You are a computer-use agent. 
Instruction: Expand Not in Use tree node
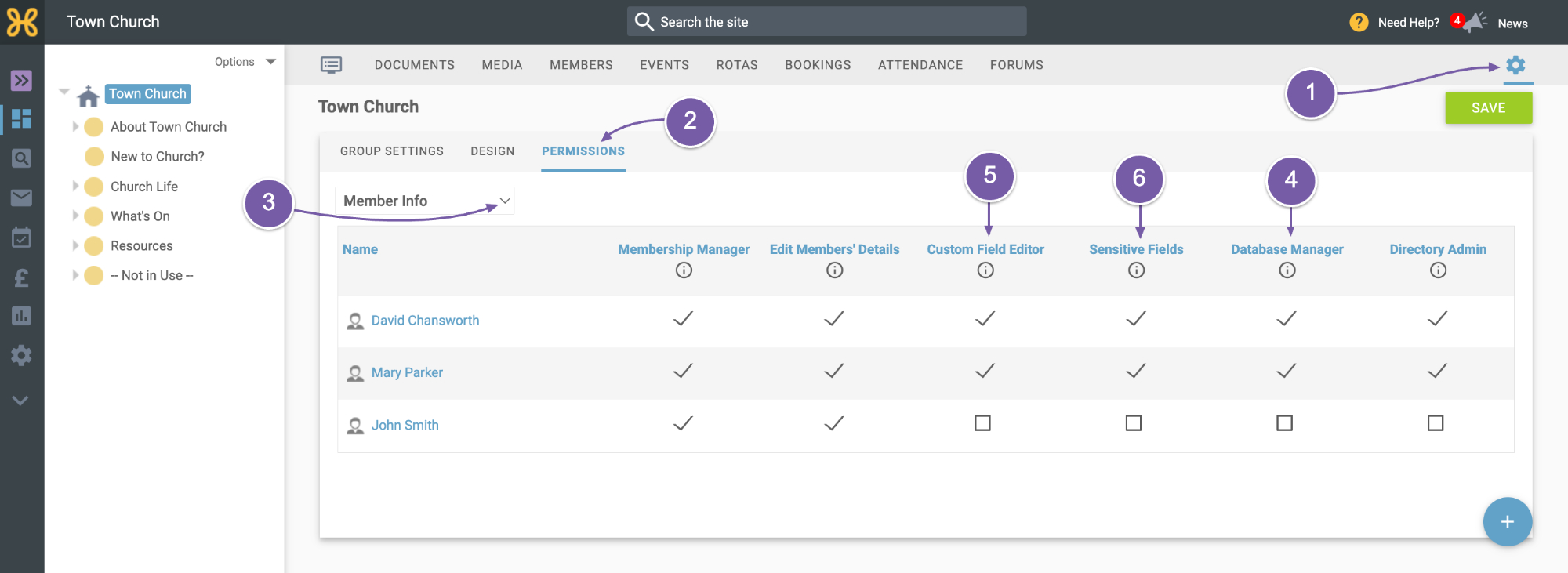tap(75, 275)
